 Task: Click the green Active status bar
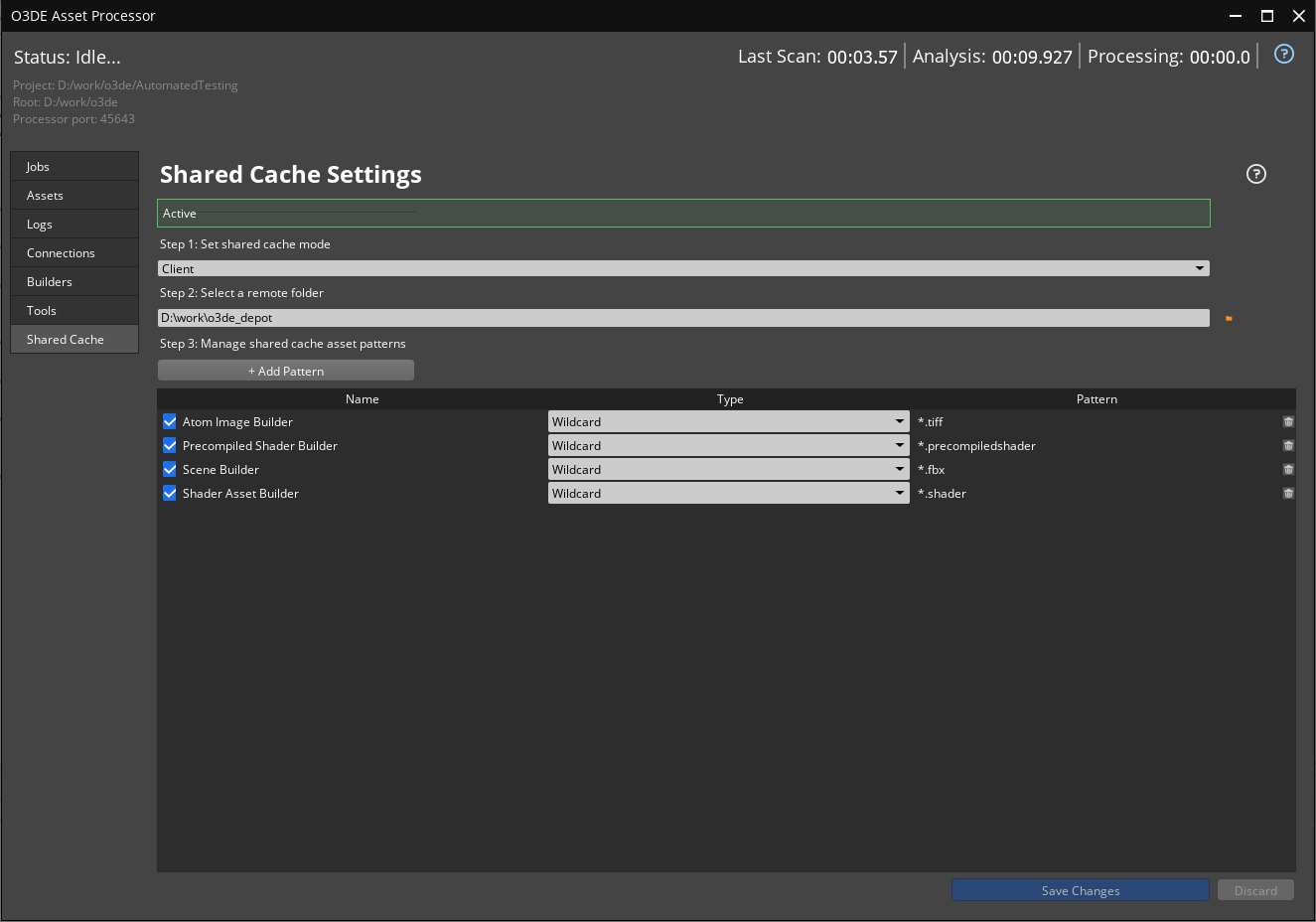pyautogui.click(x=683, y=213)
